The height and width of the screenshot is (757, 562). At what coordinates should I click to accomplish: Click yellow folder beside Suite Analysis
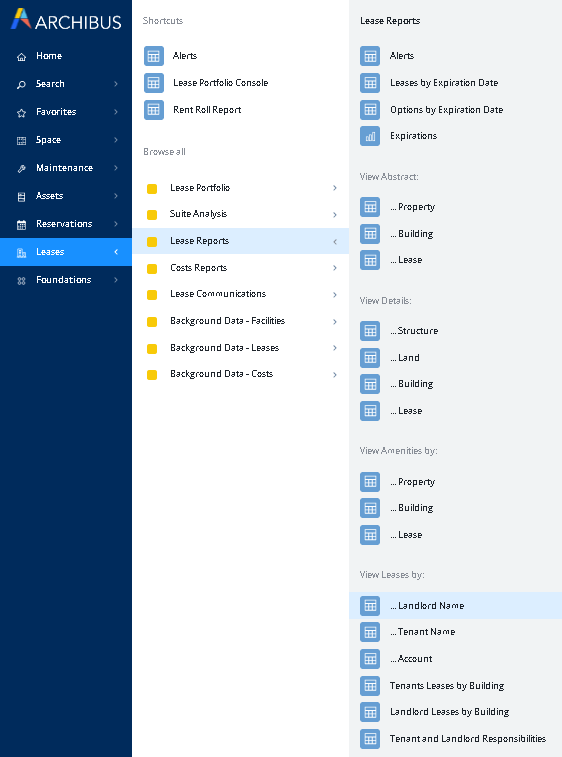click(x=152, y=215)
